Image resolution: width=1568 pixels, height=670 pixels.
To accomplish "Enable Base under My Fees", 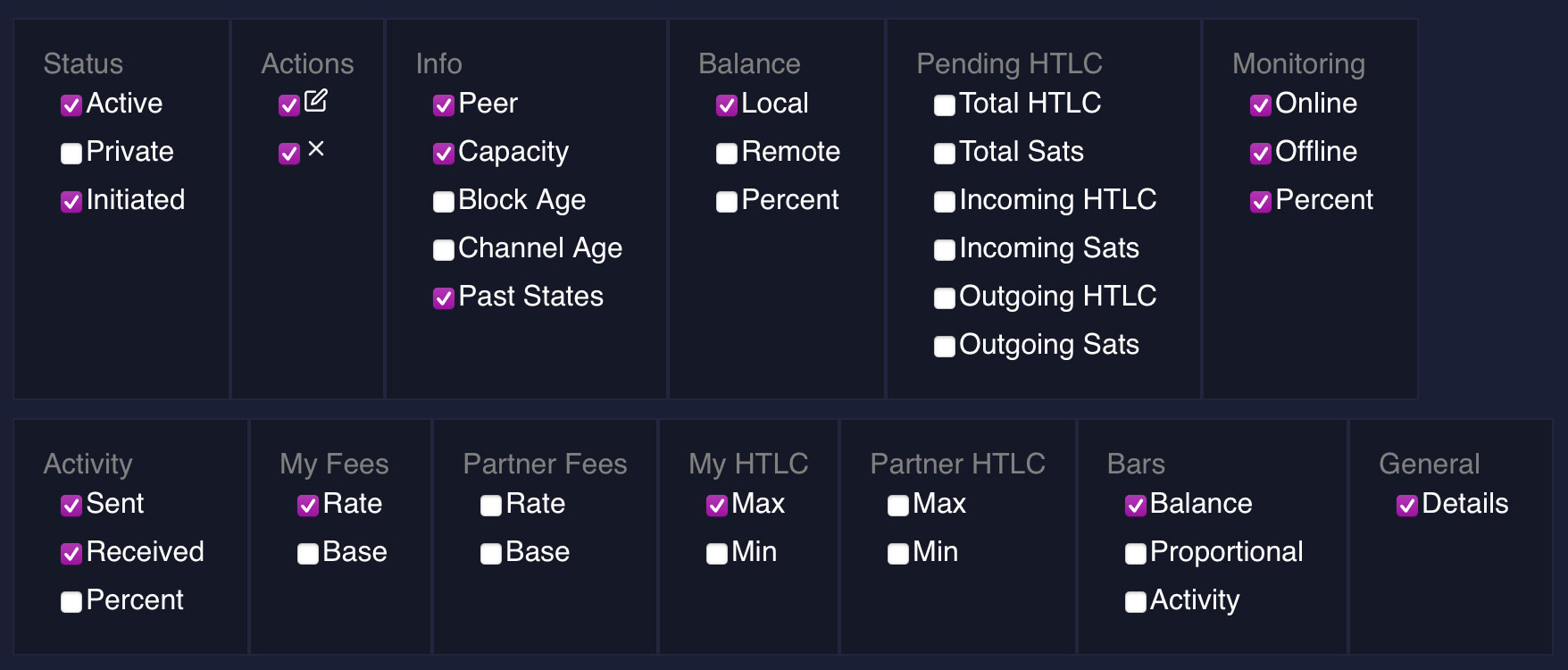I will pyautogui.click(x=308, y=554).
